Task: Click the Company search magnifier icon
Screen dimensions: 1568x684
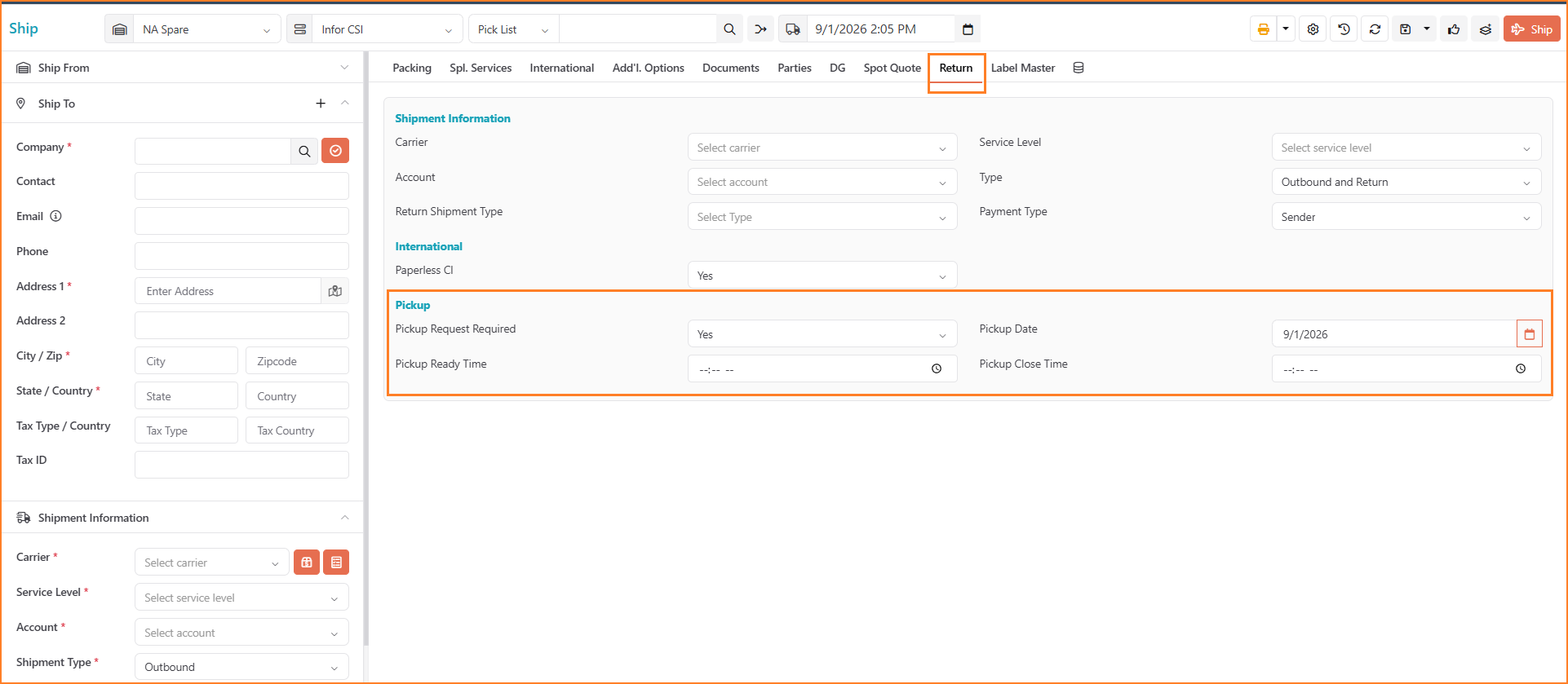Action: pyautogui.click(x=304, y=151)
